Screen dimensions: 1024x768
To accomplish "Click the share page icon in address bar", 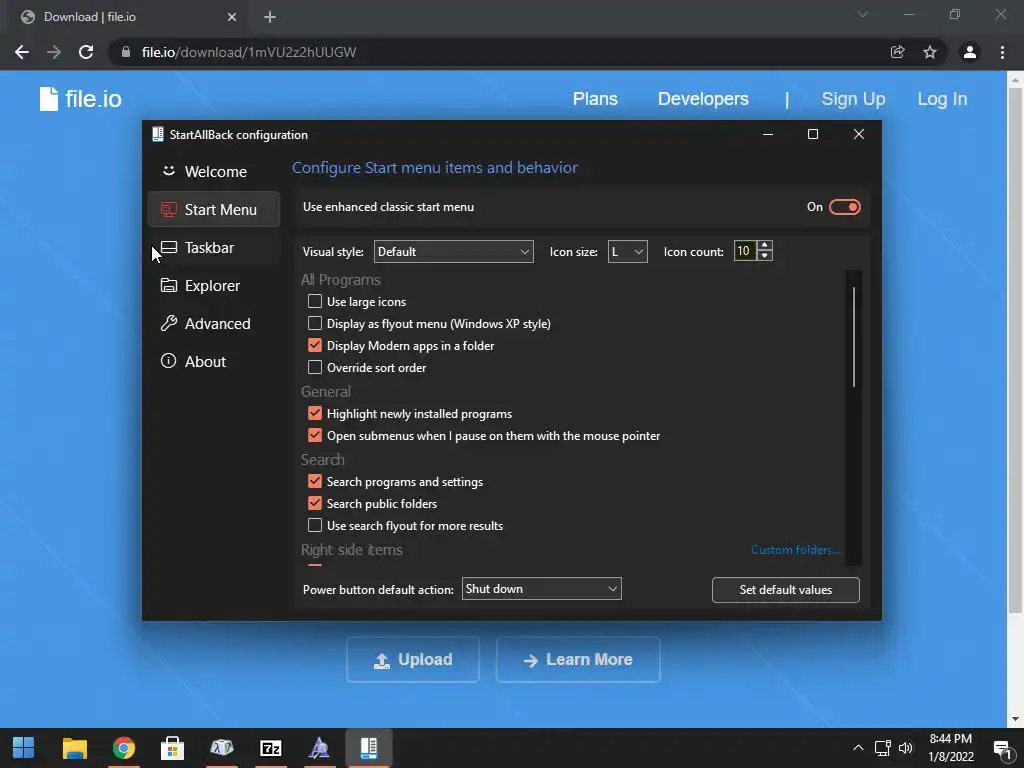I will point(897,52).
